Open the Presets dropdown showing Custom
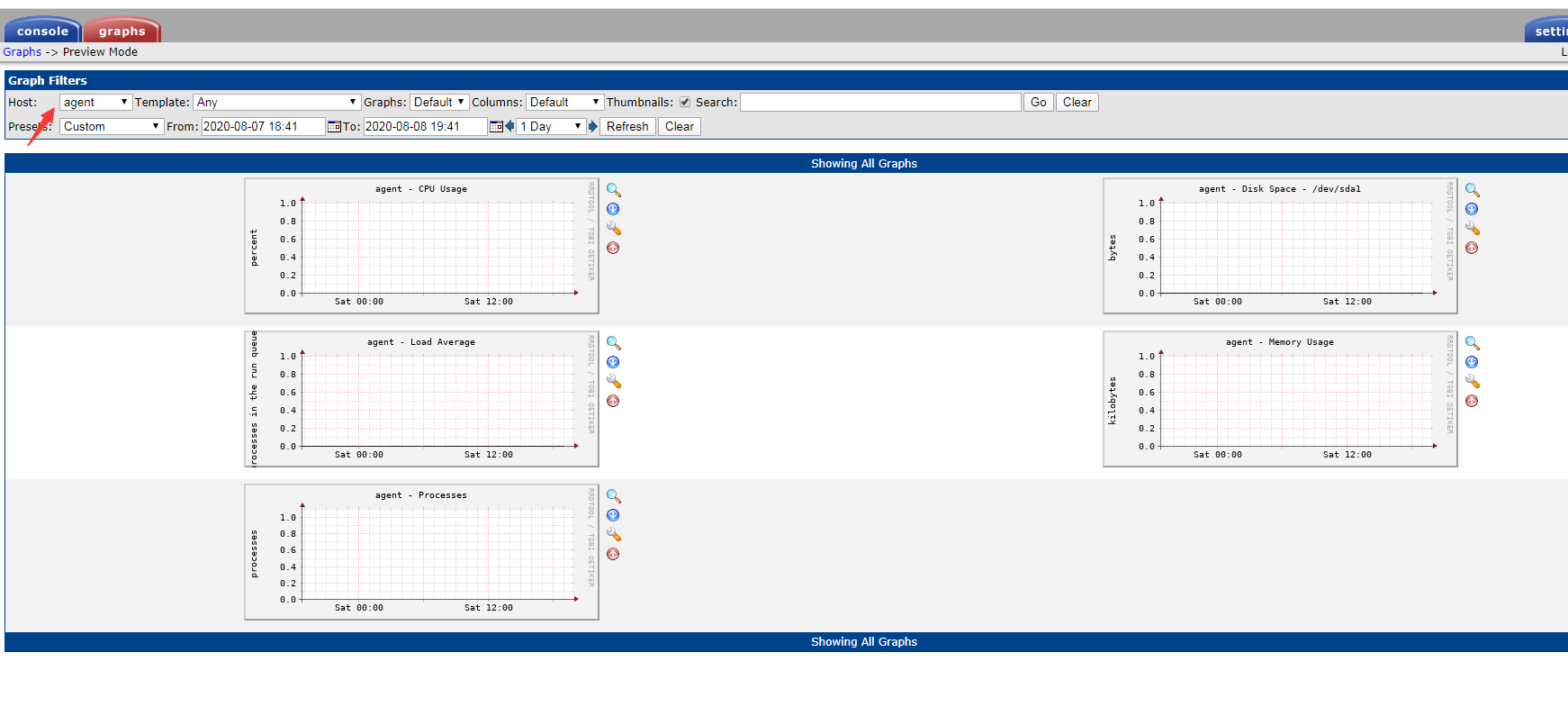 click(111, 127)
